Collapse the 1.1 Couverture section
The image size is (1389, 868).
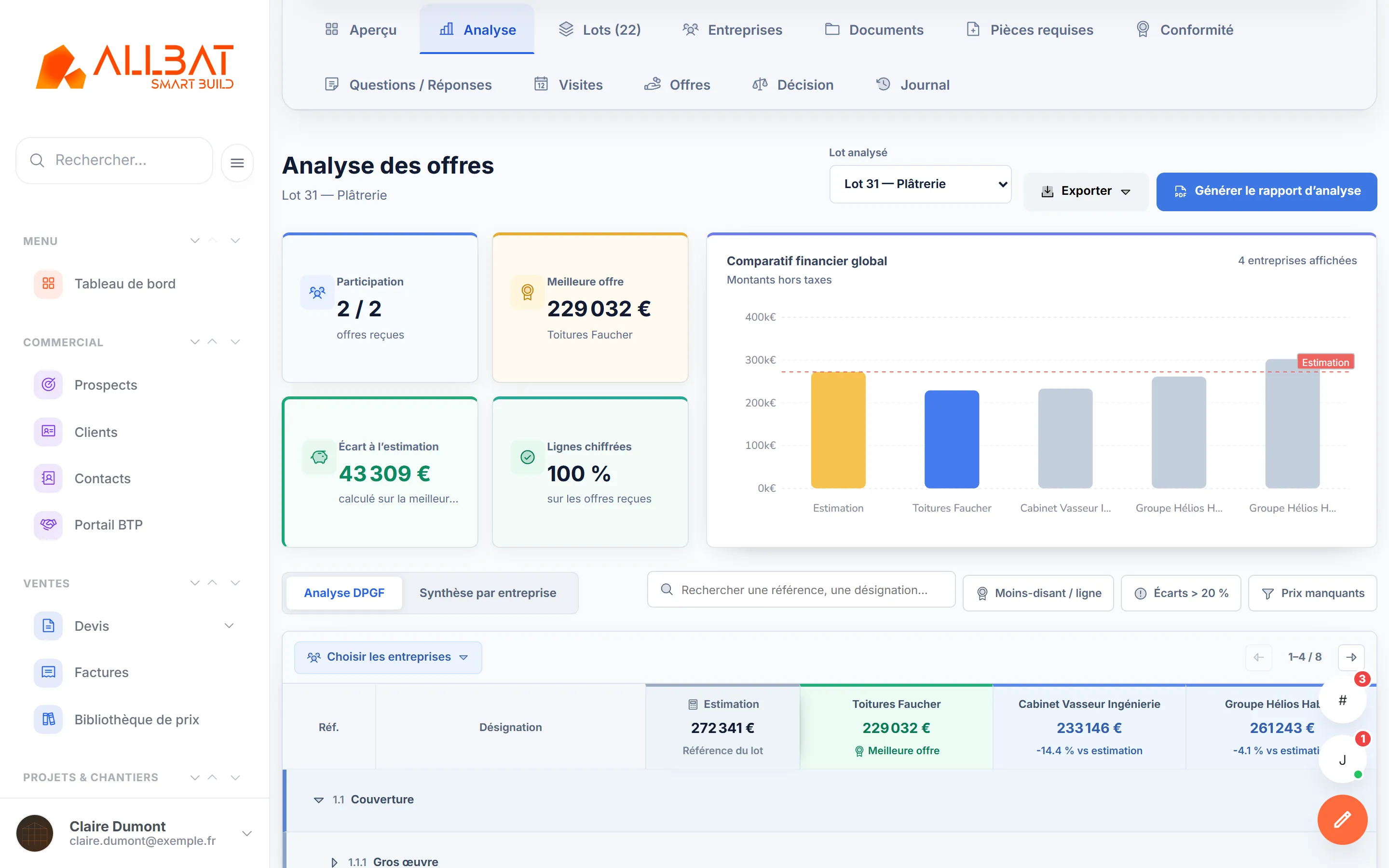318,800
